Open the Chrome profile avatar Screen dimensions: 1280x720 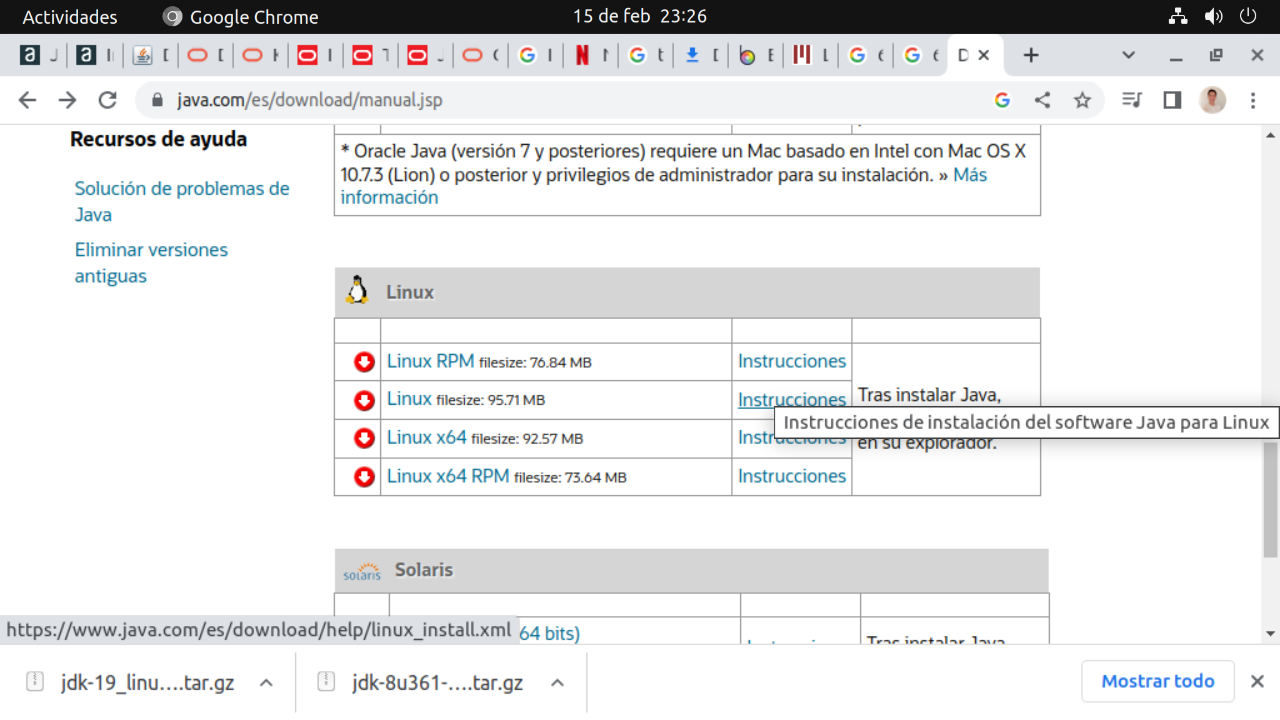click(1212, 100)
